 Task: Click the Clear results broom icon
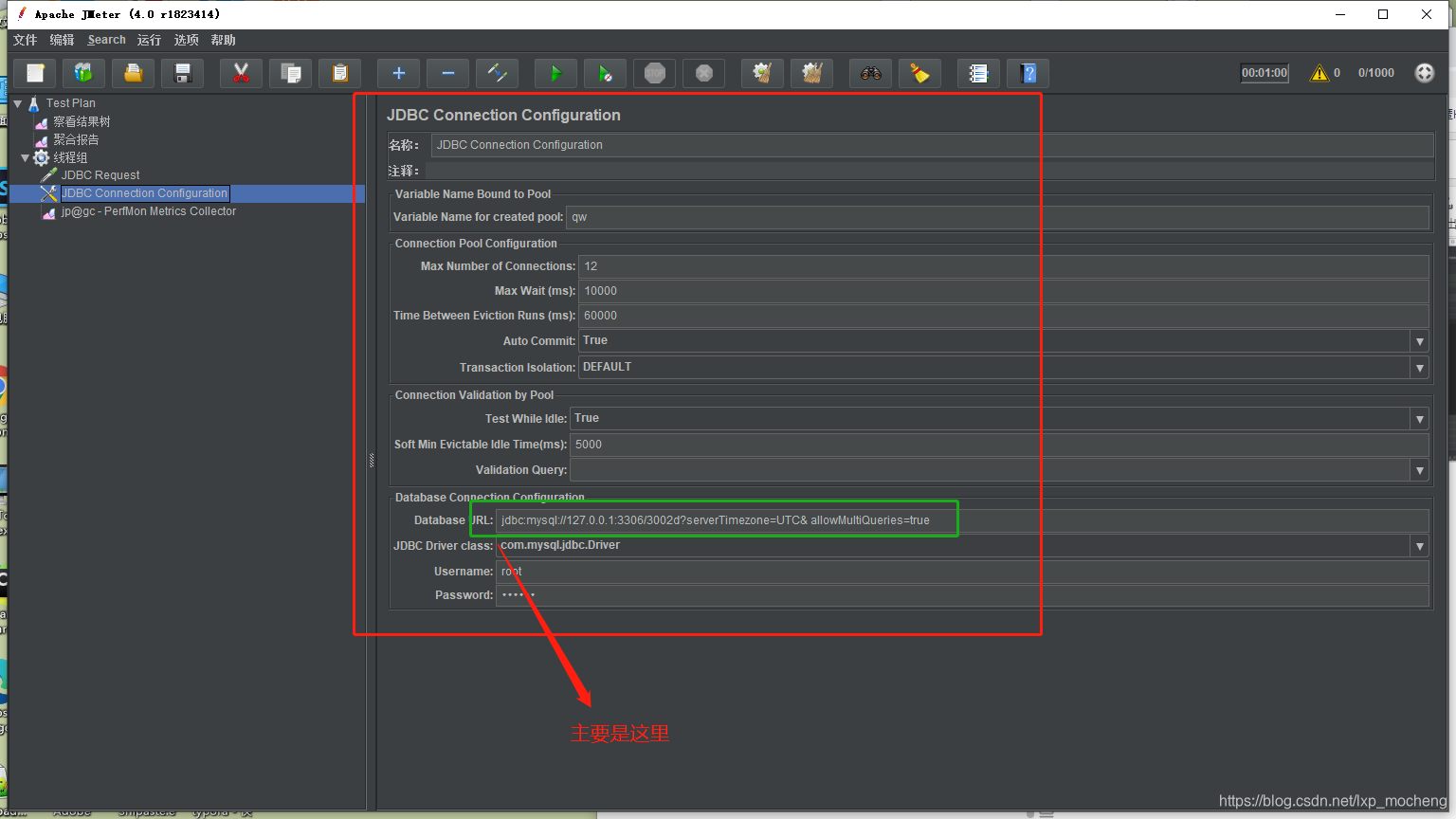pos(763,73)
